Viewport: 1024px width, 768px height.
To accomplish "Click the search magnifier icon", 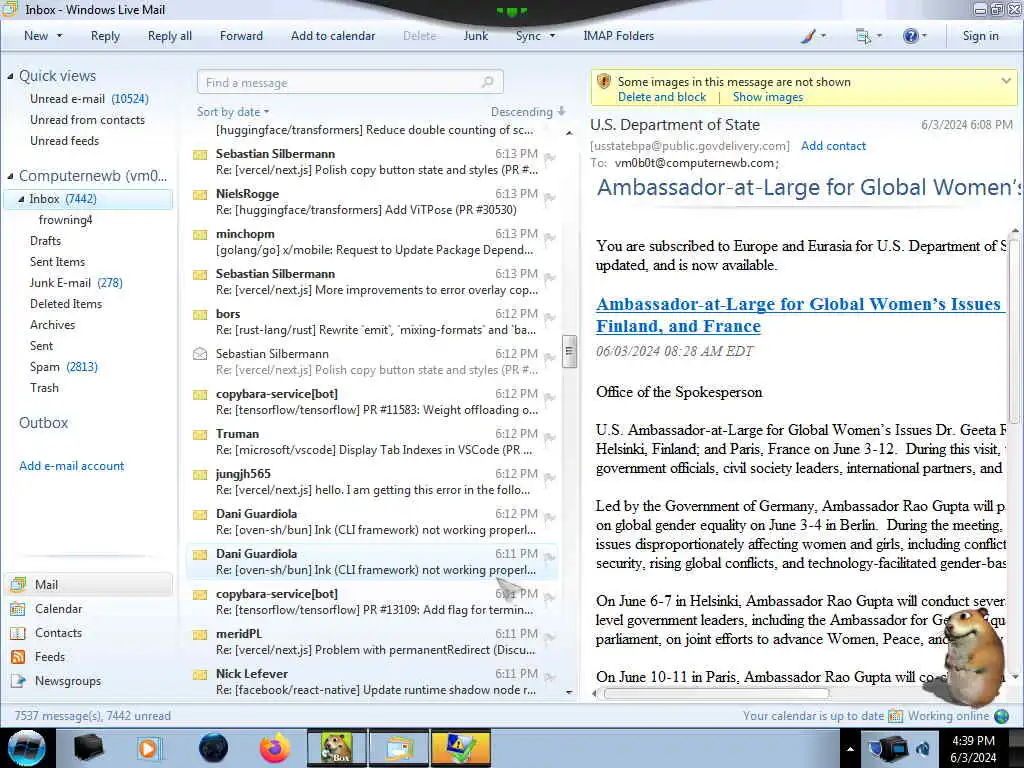I will (487, 82).
